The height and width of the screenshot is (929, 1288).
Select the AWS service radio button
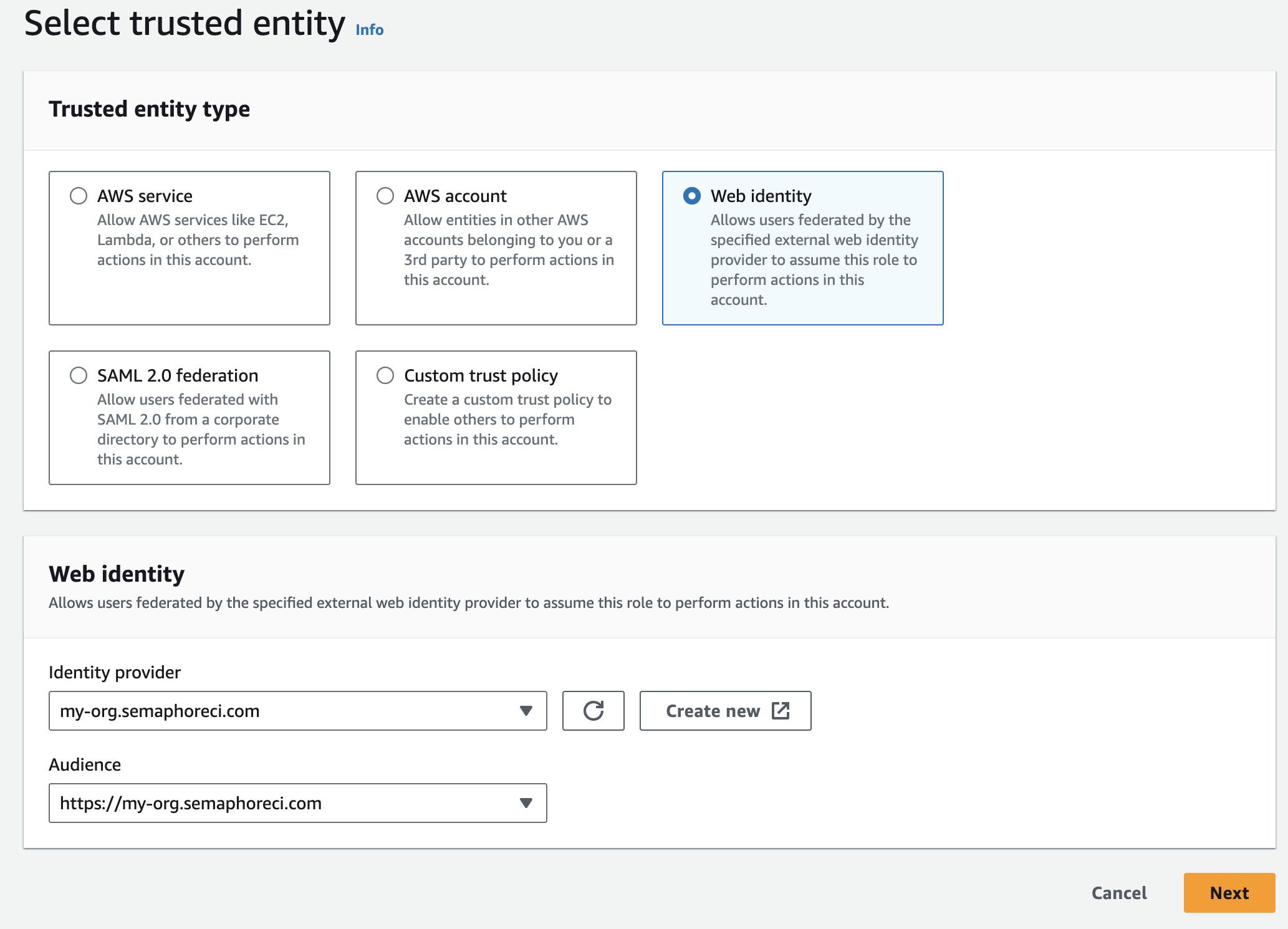click(79, 196)
